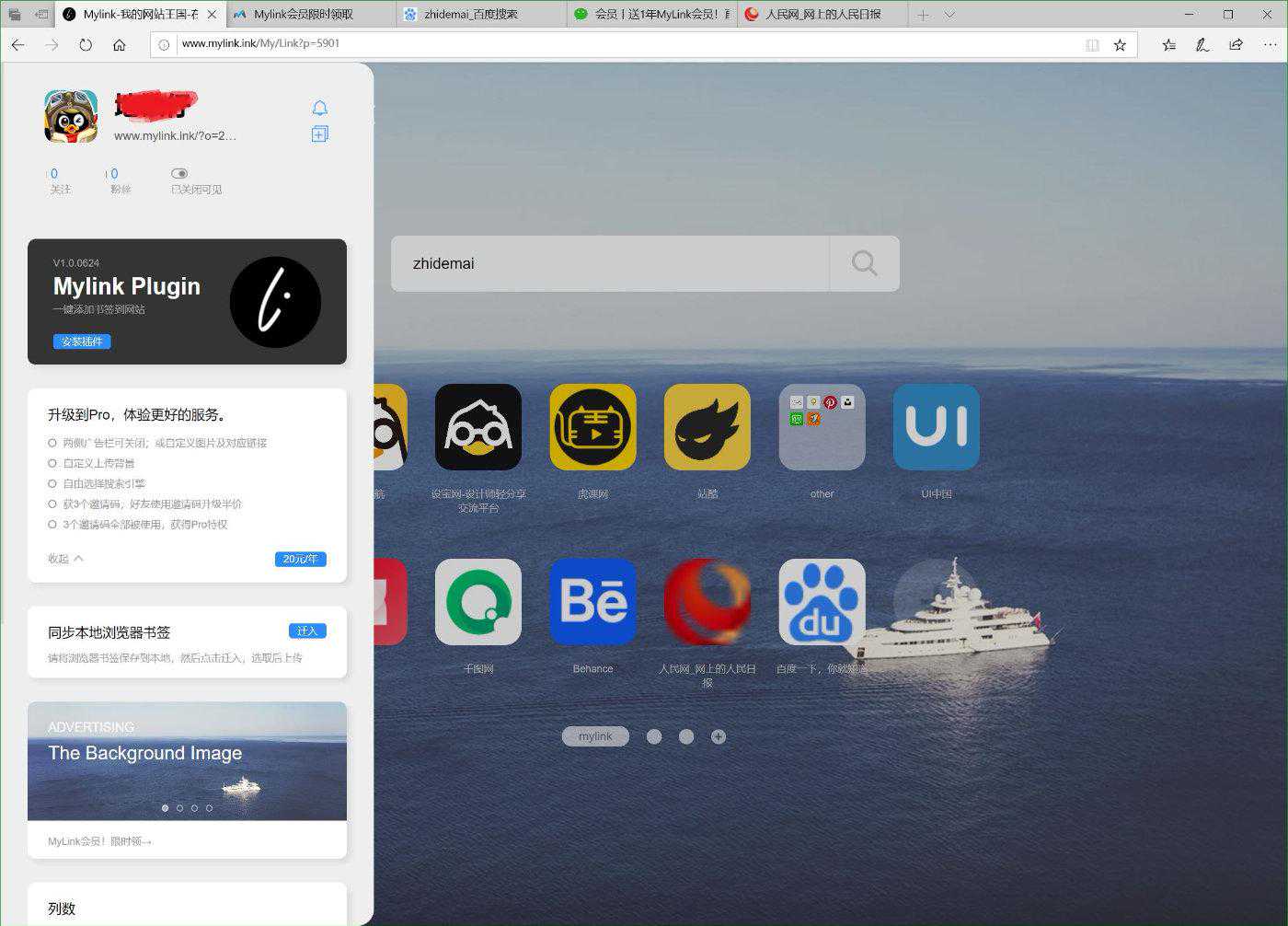Open the 站酷 site icon

coord(707,427)
